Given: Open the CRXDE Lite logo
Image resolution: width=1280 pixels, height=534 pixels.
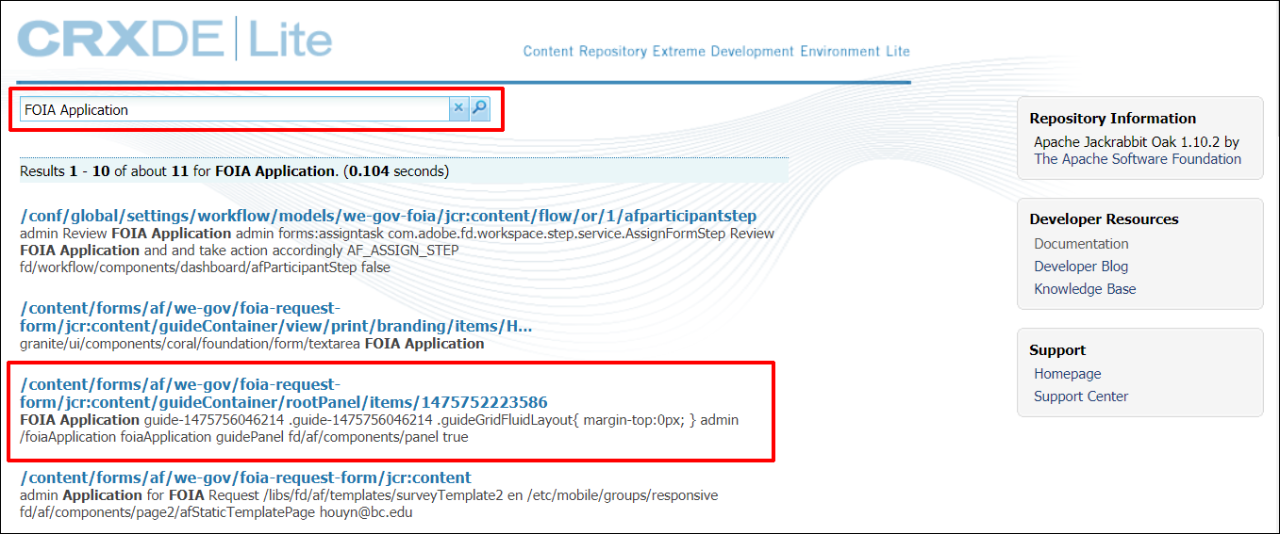Looking at the screenshot, I should click(175, 40).
